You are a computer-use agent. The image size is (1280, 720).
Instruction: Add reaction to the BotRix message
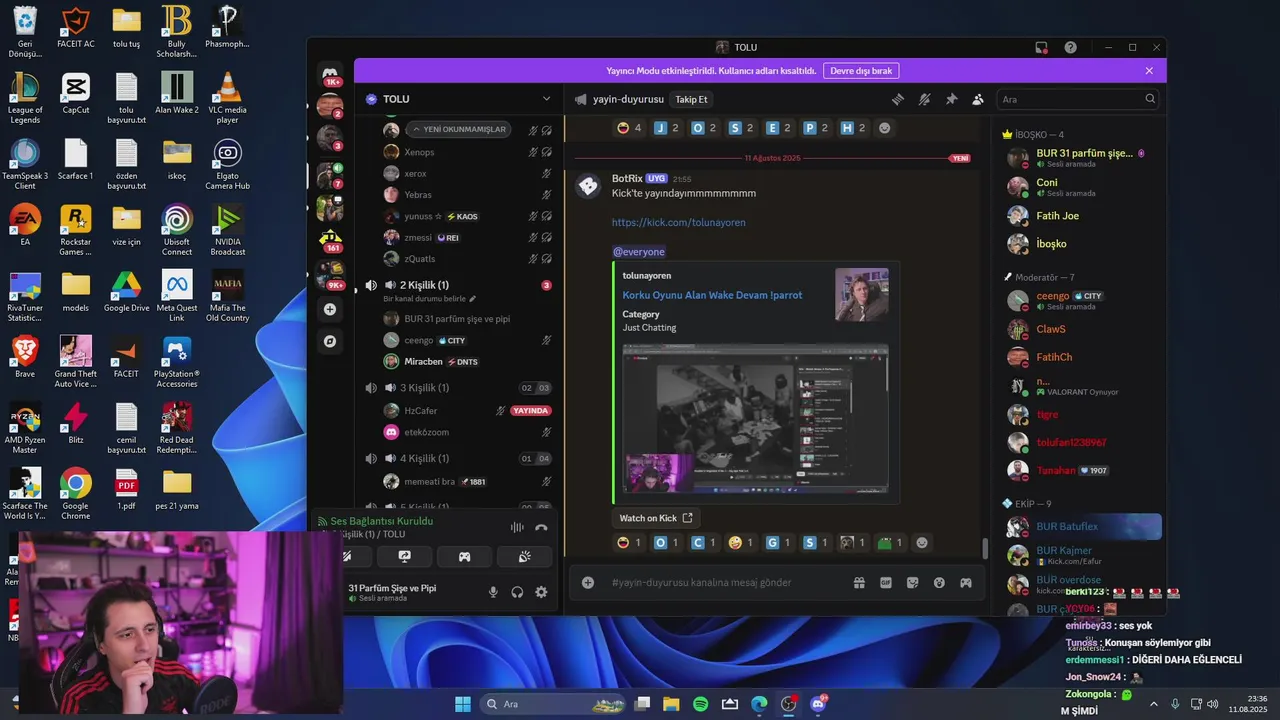click(x=922, y=543)
